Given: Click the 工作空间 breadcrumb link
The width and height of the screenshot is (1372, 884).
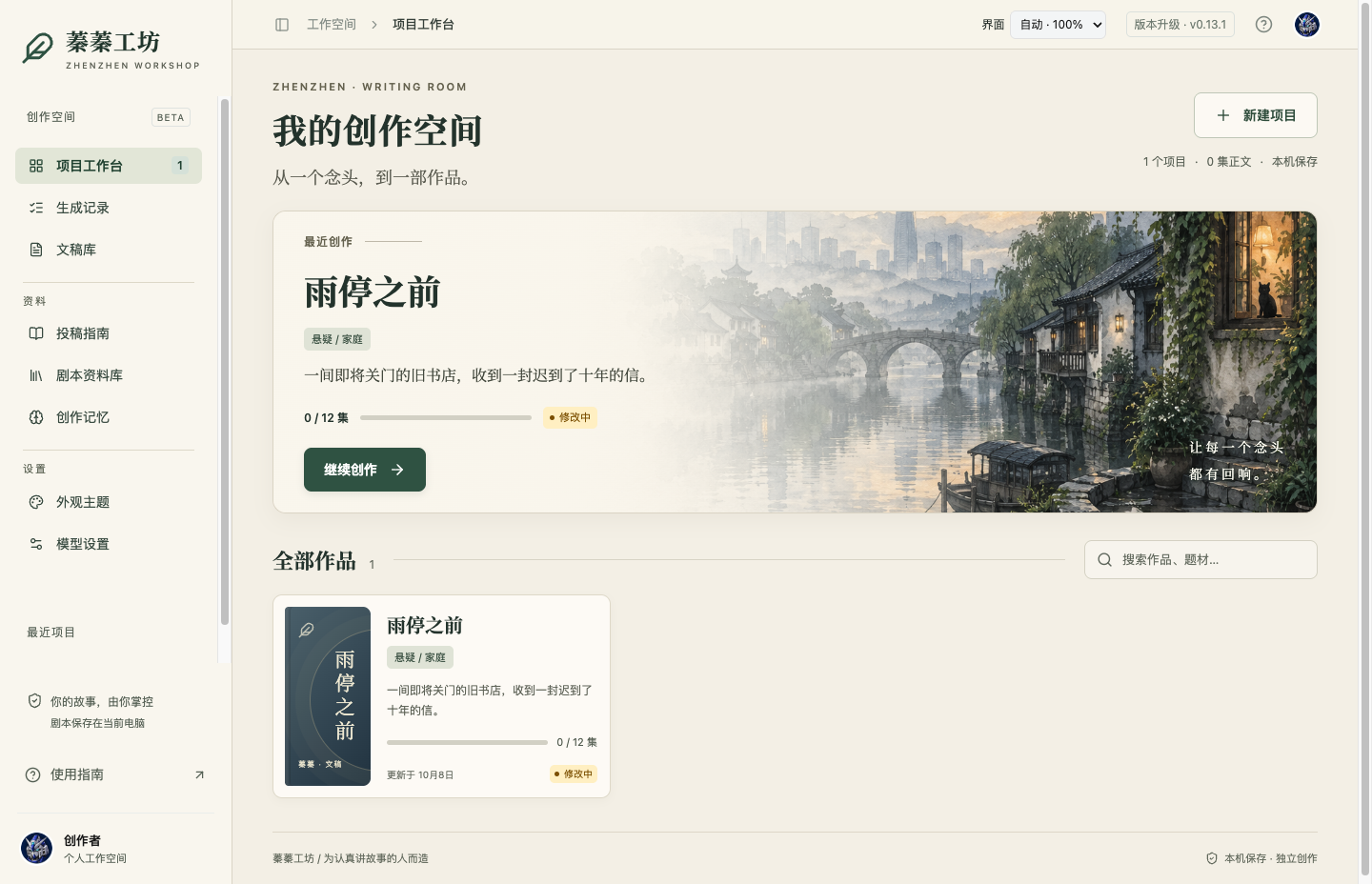Looking at the screenshot, I should click(332, 25).
